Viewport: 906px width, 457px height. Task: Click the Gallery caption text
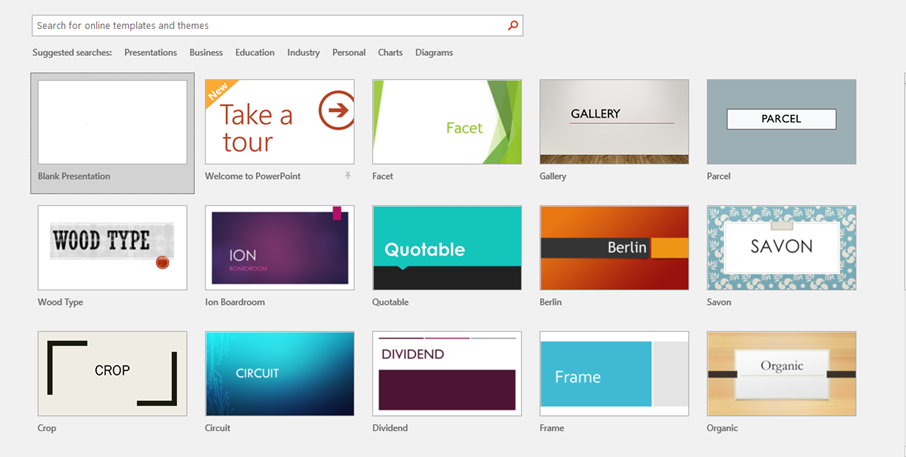(x=553, y=176)
